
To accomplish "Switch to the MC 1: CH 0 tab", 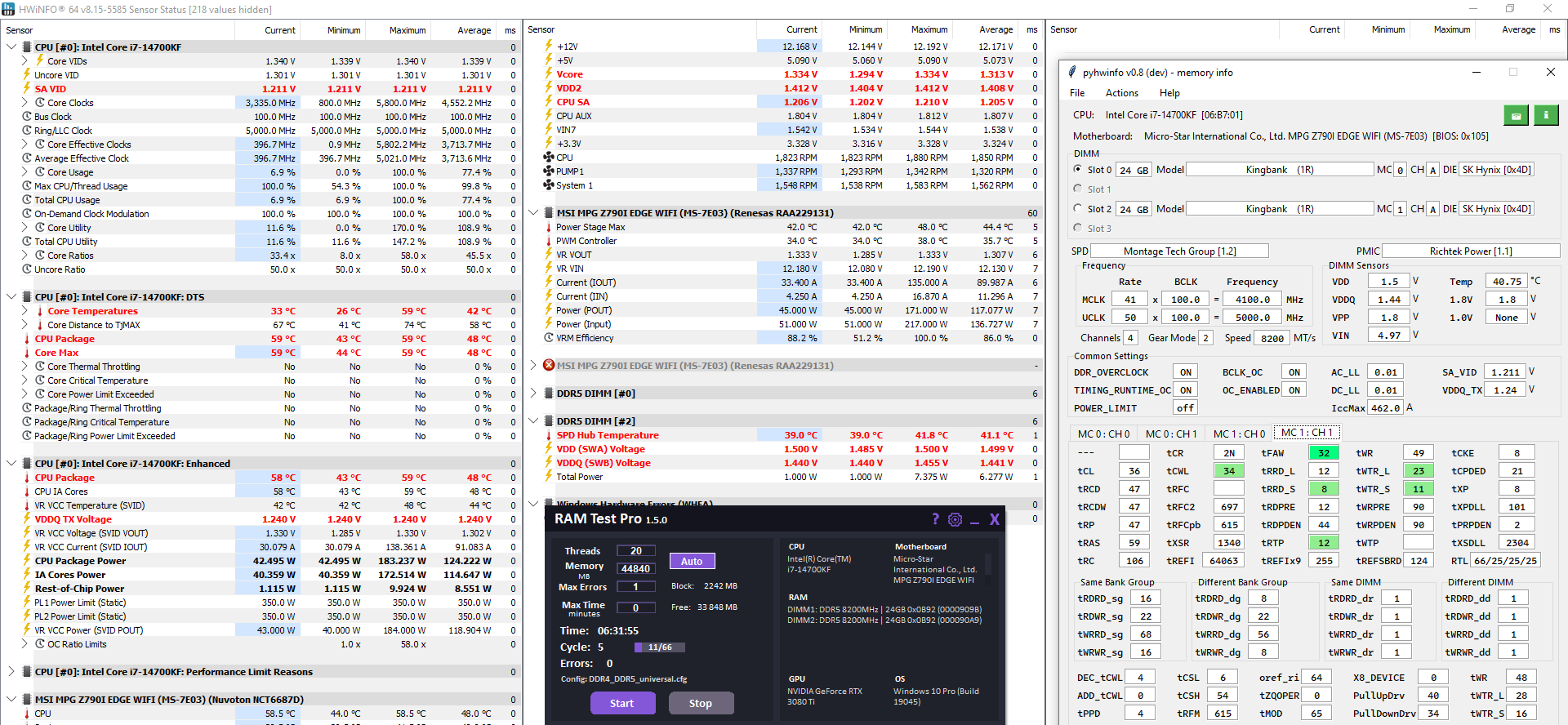I will click(1239, 434).
